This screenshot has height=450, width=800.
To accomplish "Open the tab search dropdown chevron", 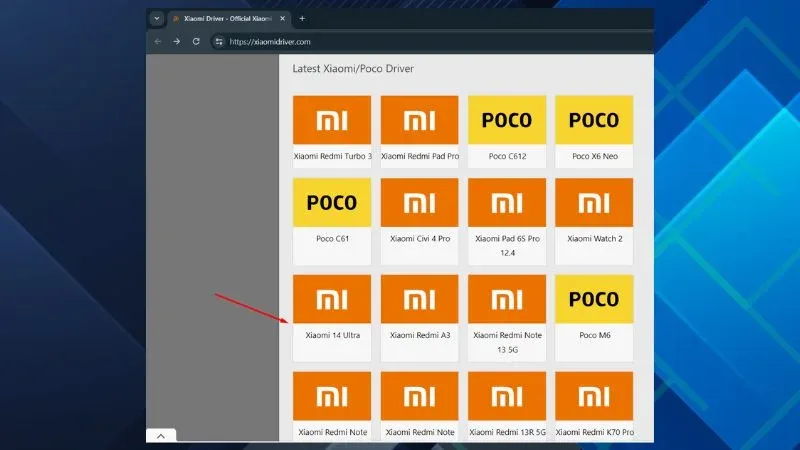I will pyautogui.click(x=157, y=18).
